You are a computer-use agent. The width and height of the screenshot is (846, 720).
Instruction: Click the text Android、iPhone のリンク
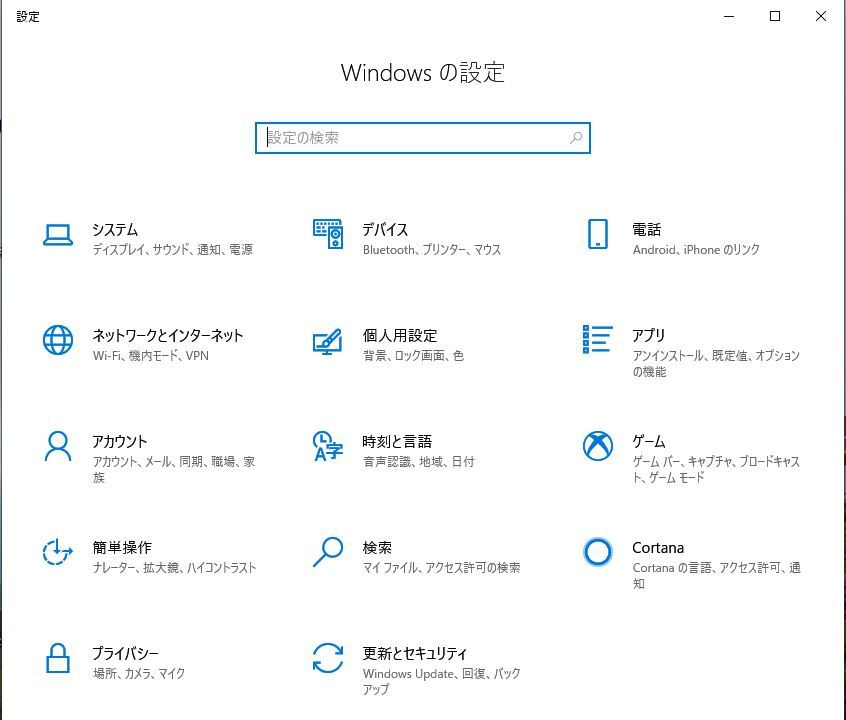tap(696, 249)
